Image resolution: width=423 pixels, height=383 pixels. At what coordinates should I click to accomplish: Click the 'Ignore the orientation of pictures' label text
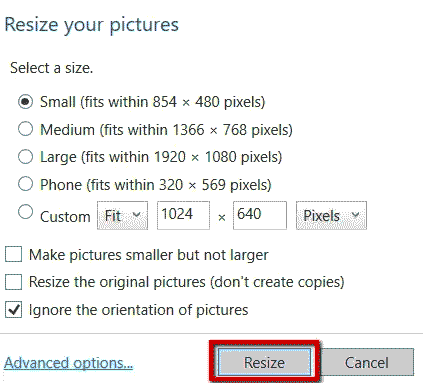tap(138, 310)
